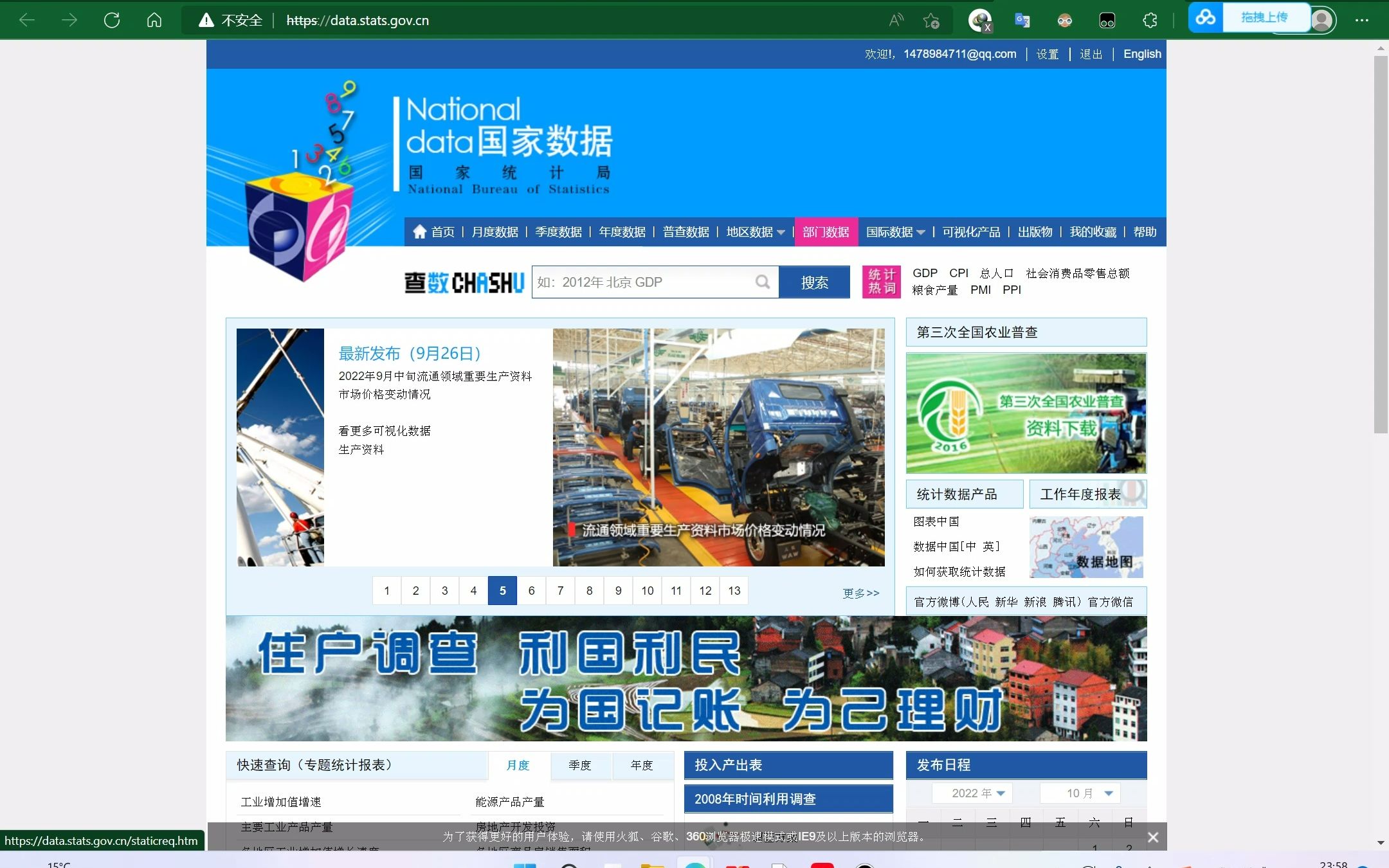Click the browser home icon
1389x868 pixels.
[154, 20]
